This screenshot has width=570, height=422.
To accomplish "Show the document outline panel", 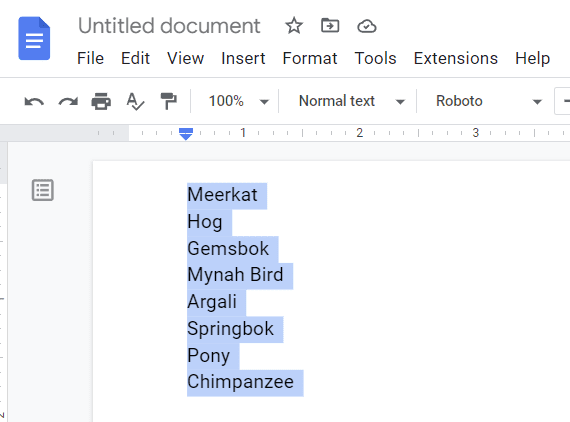I will pyautogui.click(x=43, y=190).
